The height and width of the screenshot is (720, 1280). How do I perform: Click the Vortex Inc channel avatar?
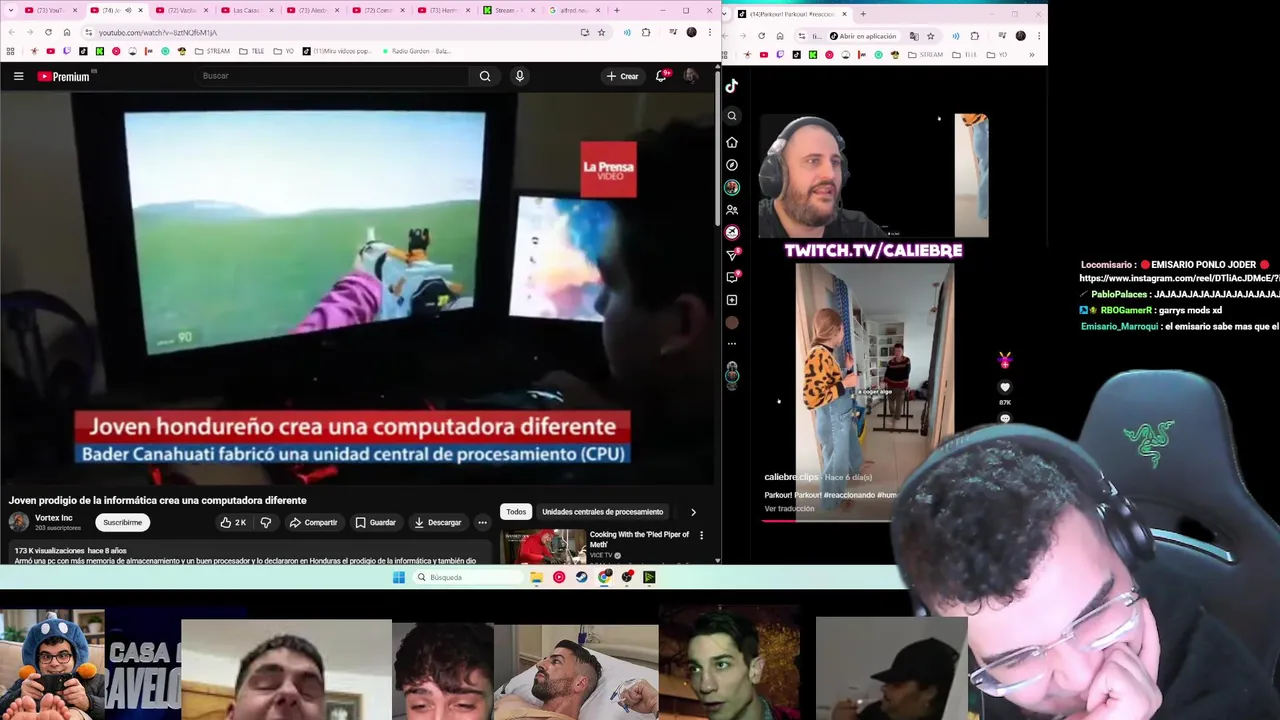tap(19, 522)
